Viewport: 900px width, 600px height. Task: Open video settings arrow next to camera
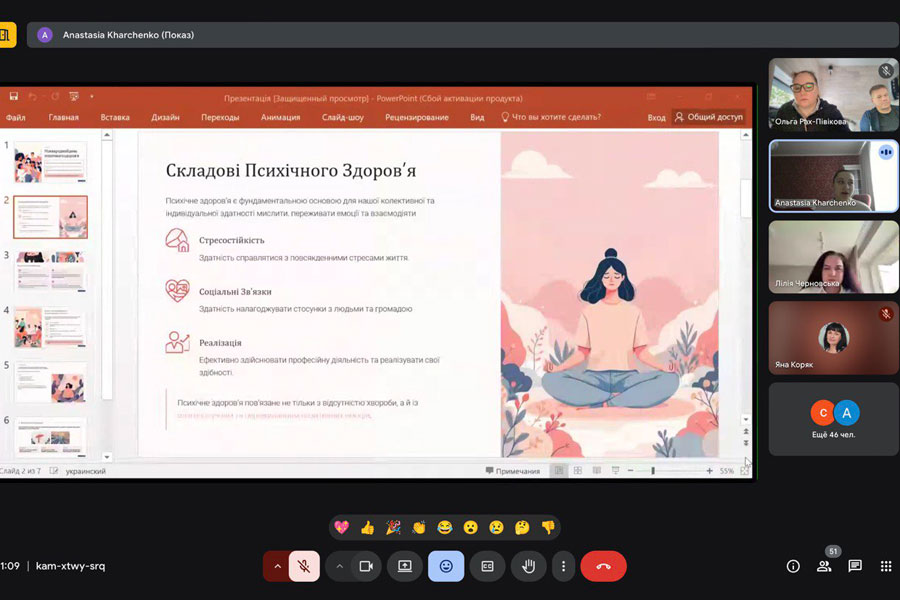coord(340,566)
